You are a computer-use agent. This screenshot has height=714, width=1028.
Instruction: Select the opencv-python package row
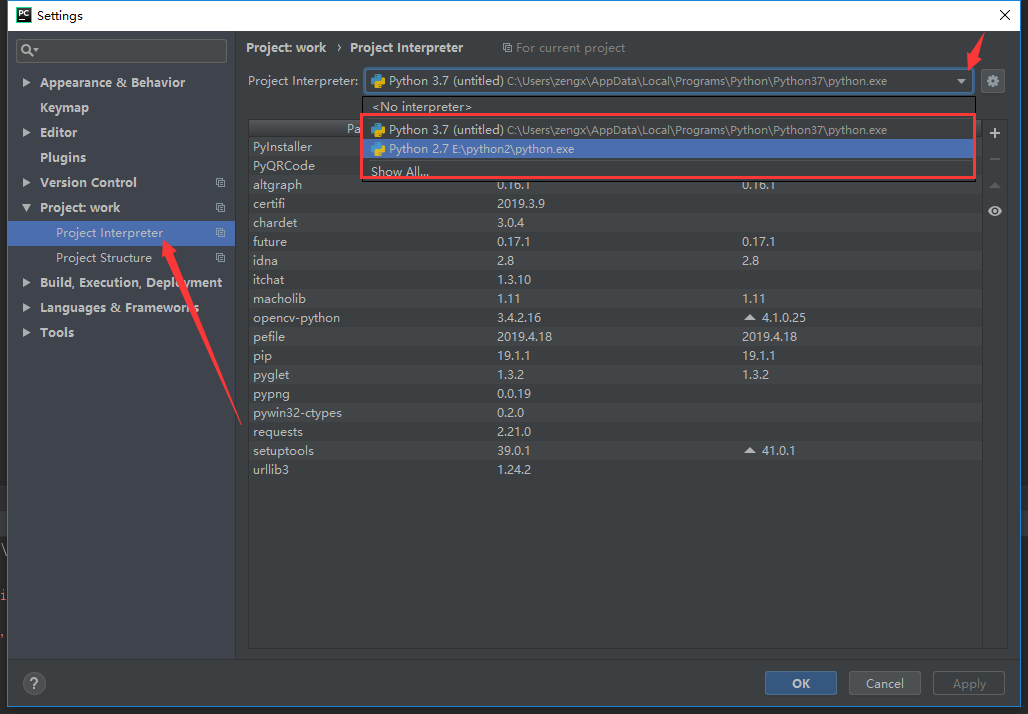tap(615, 318)
